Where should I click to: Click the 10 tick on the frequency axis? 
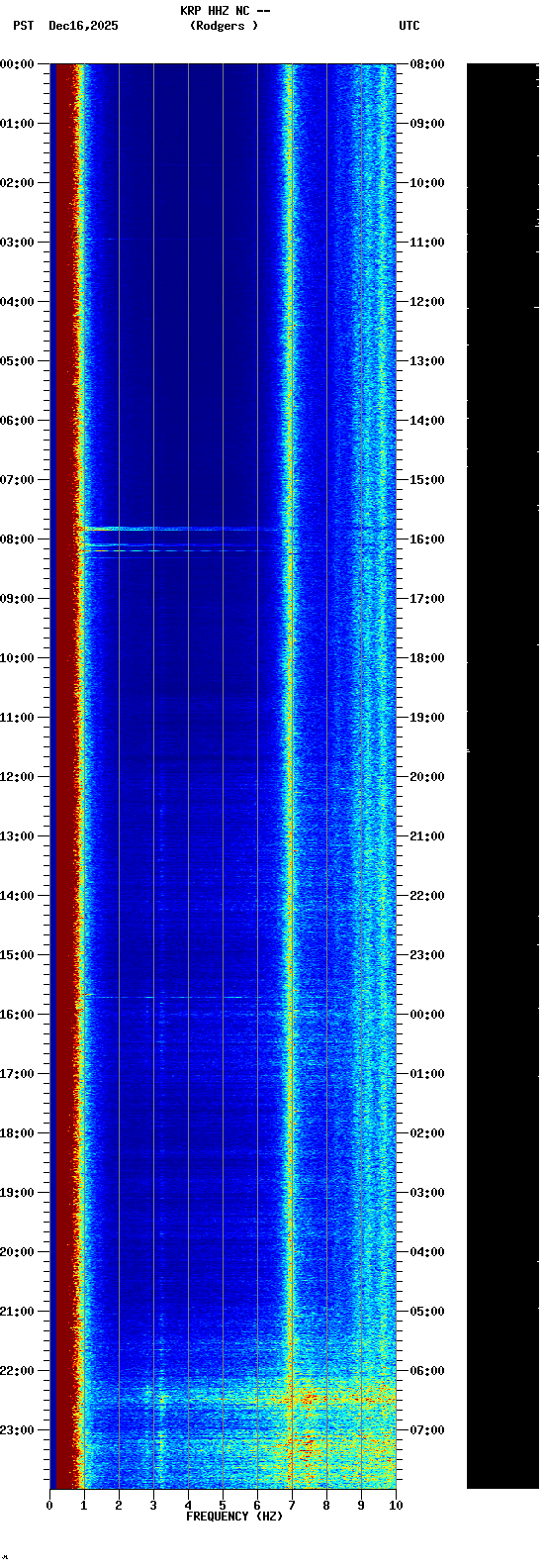point(396,1506)
